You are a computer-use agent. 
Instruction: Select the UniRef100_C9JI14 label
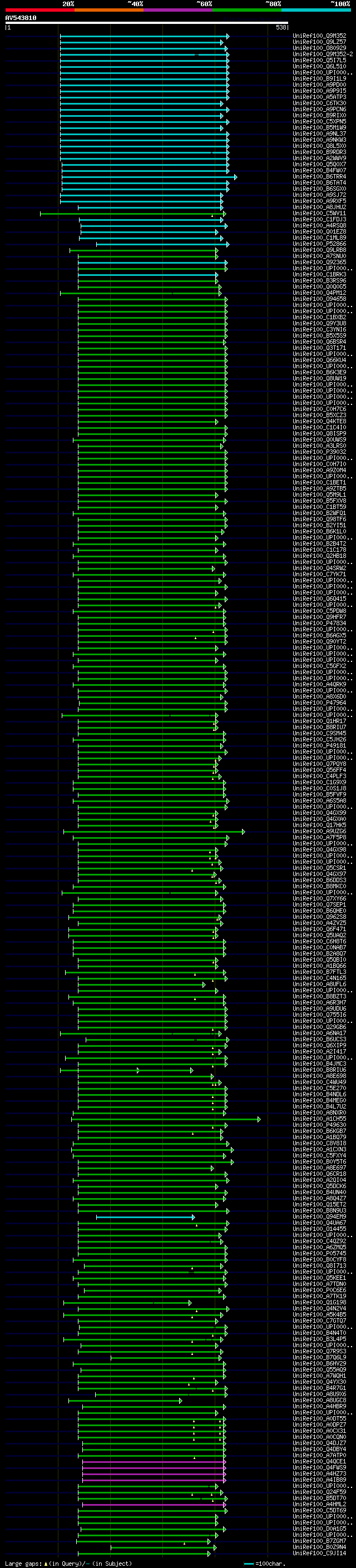[x=319, y=1554]
